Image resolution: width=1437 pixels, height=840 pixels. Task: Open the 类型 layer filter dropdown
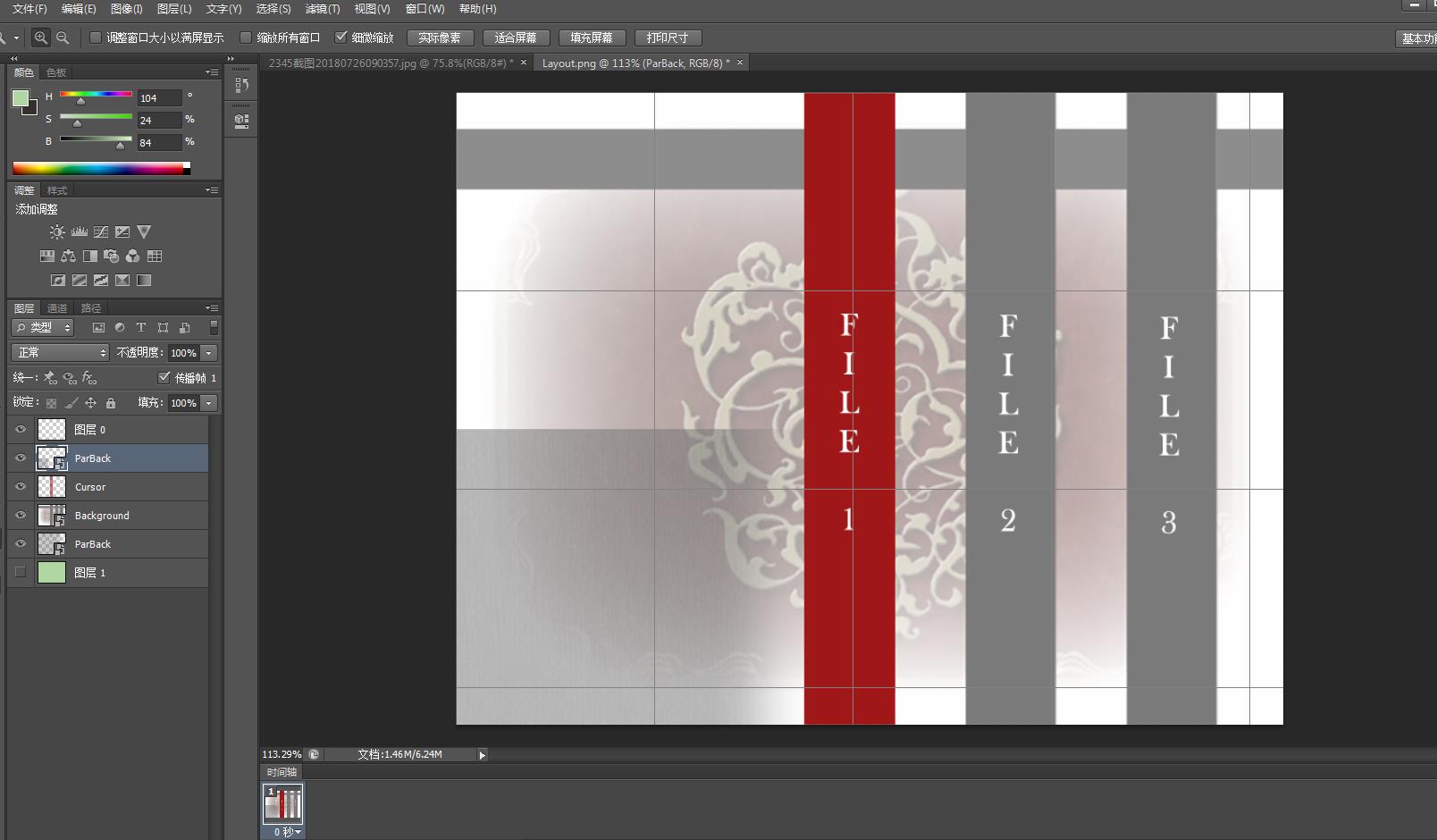(43, 328)
